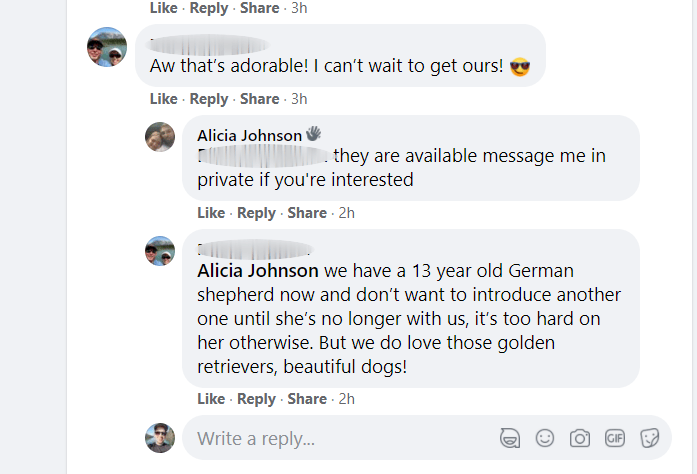Share the German shepherd reply comment
Screen dimensions: 697x474
pos(307,399)
